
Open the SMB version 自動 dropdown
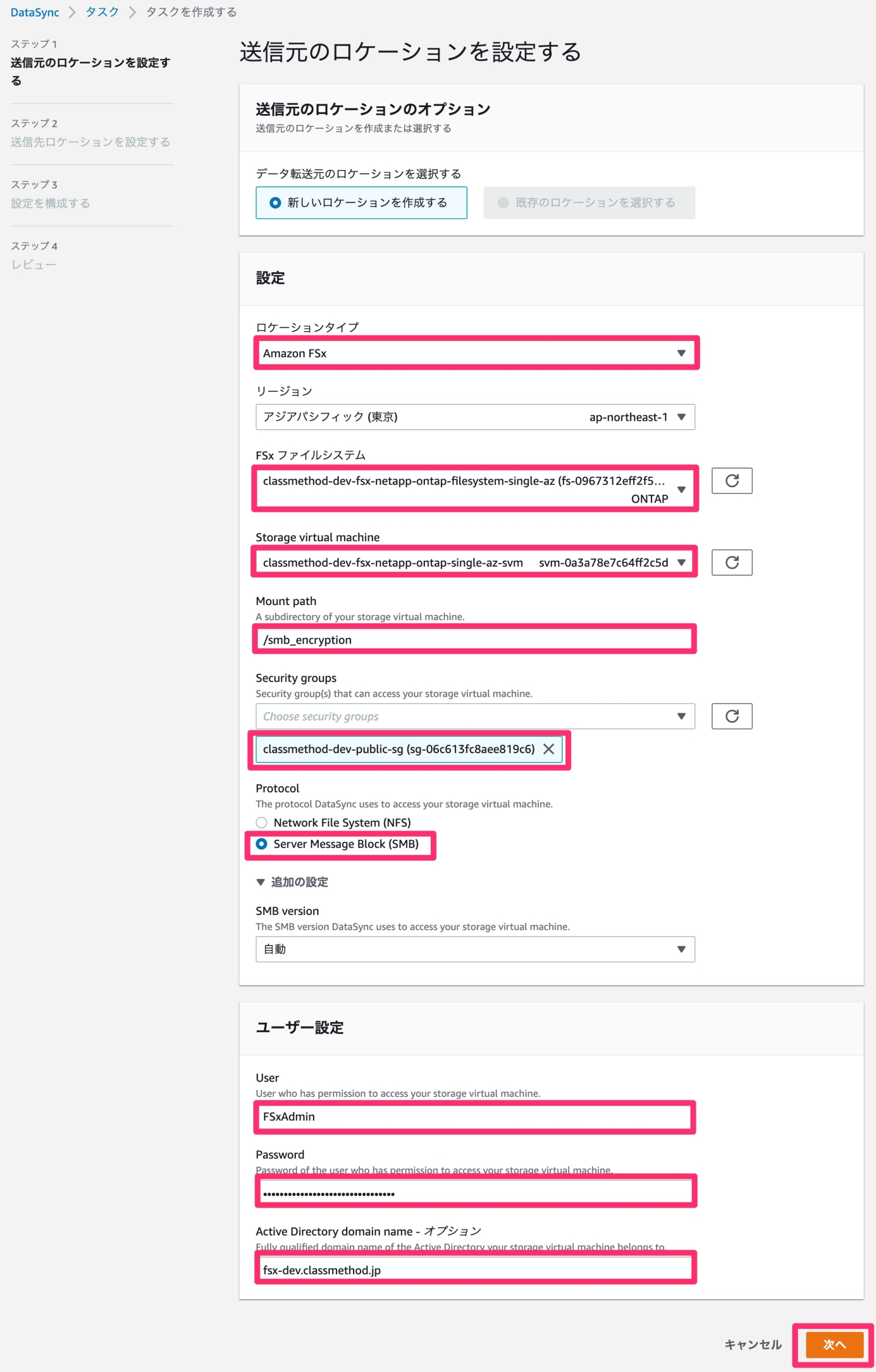click(x=475, y=948)
